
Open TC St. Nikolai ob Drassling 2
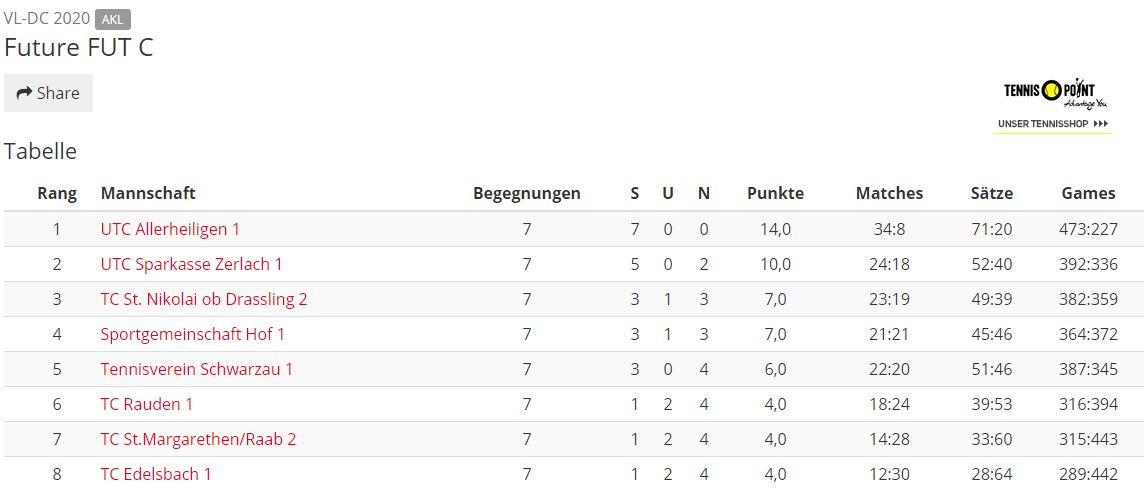pyautogui.click(x=204, y=299)
